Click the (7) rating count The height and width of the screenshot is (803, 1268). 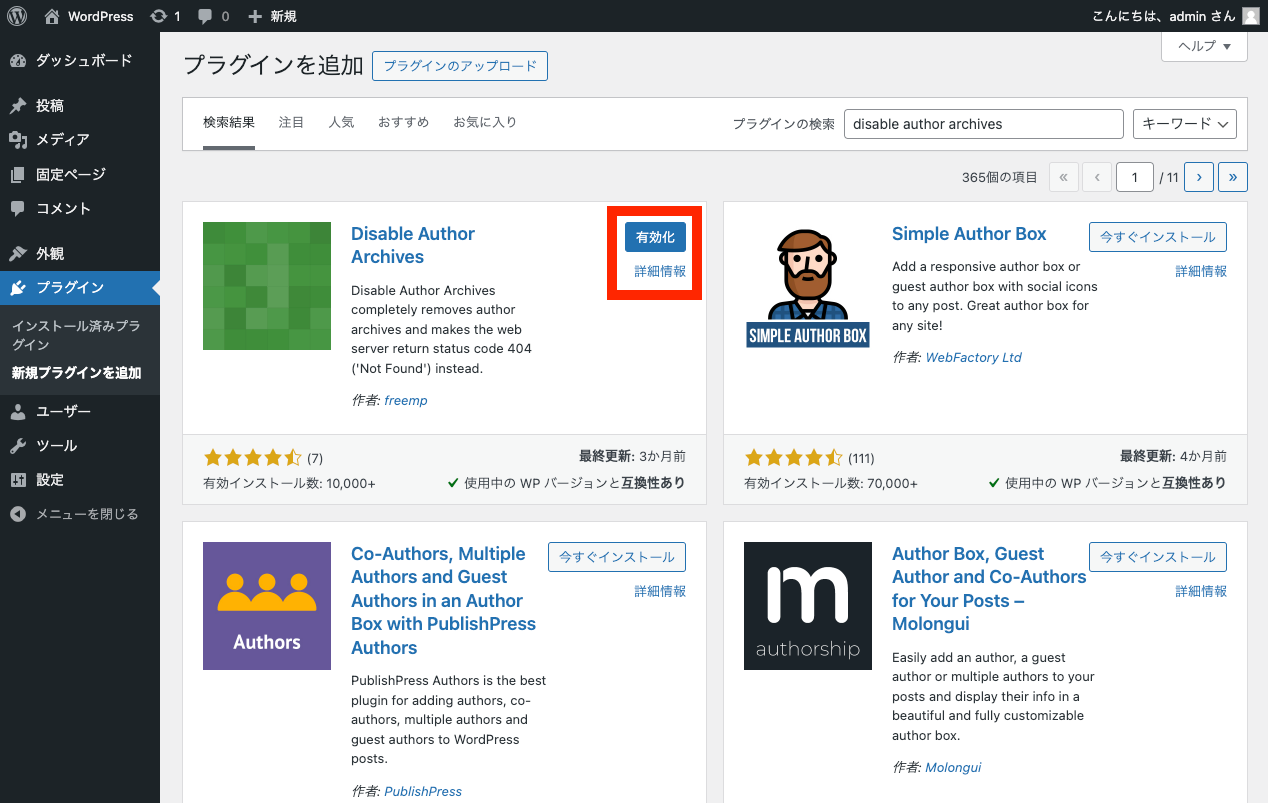coord(315,459)
